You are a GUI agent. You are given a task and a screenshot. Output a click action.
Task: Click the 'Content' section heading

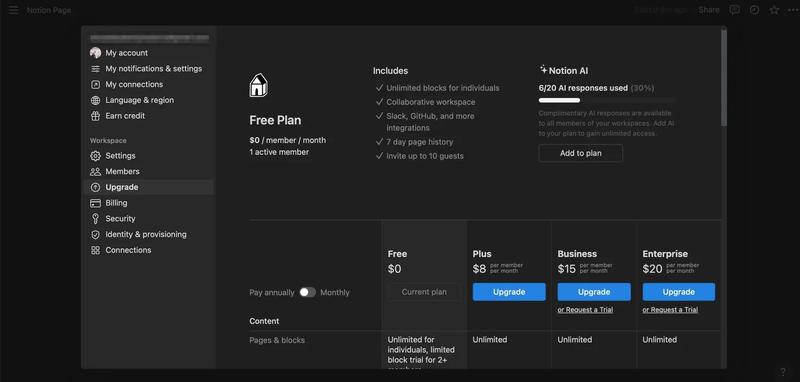click(x=264, y=321)
